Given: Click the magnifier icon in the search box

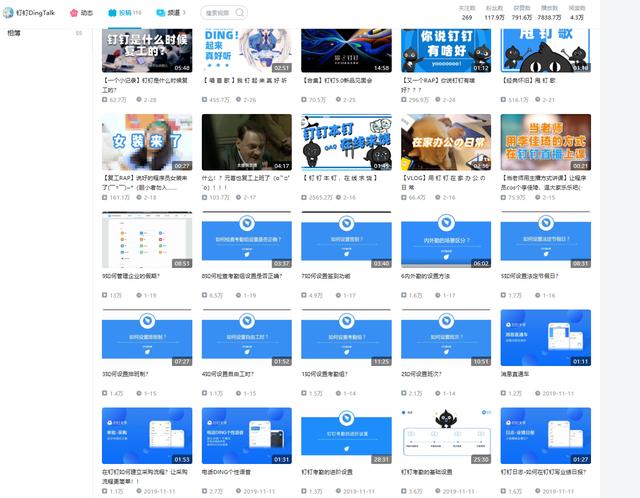Looking at the screenshot, I should (240, 13).
